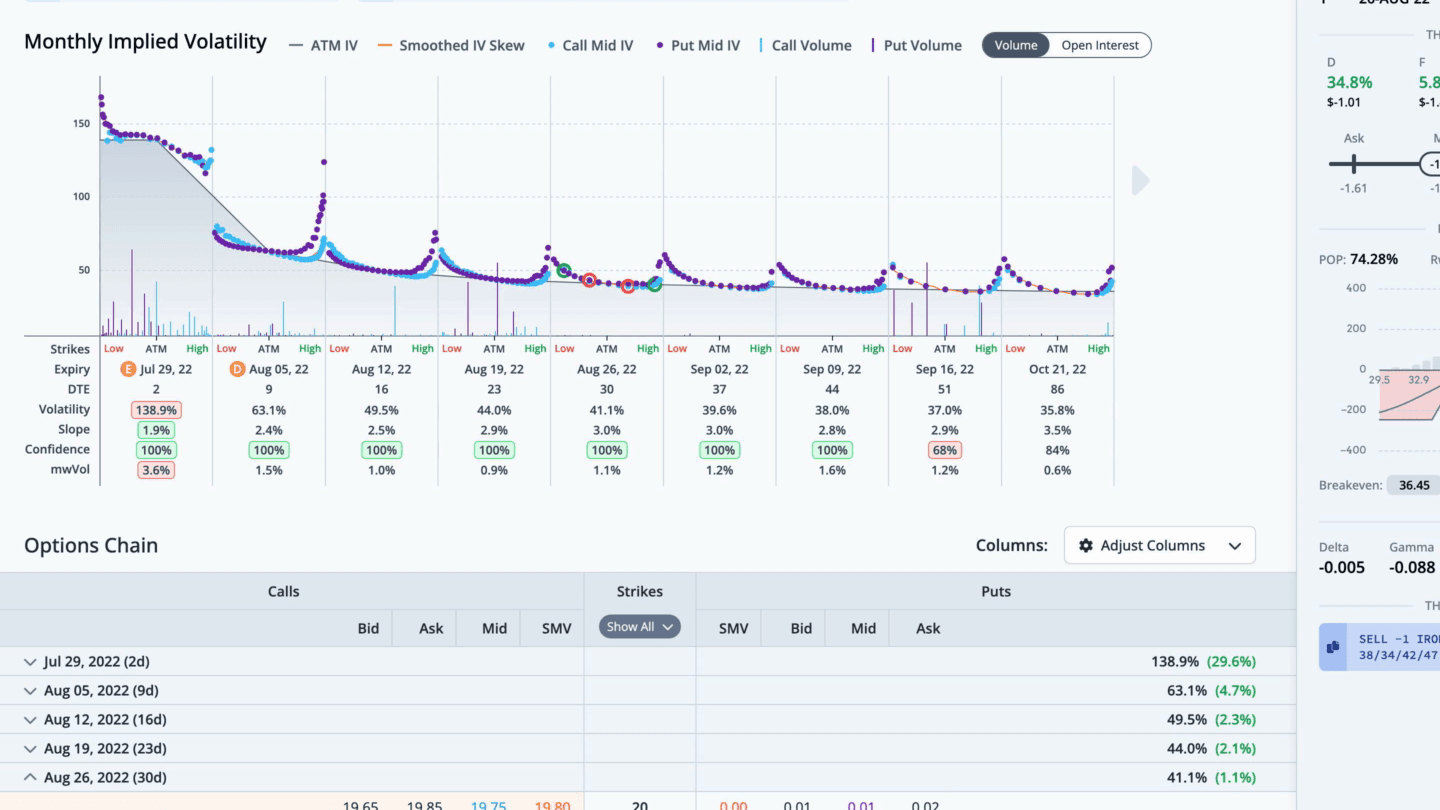Click the 84% confidence value for Oct 21
1440x810 pixels.
[x=1057, y=450]
